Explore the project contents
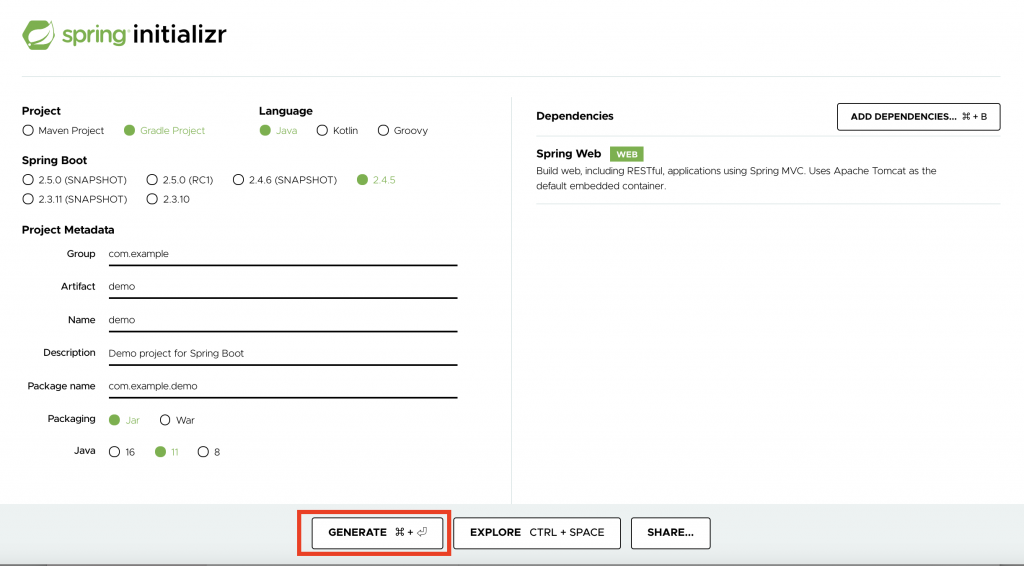1024x566 pixels. (537, 533)
